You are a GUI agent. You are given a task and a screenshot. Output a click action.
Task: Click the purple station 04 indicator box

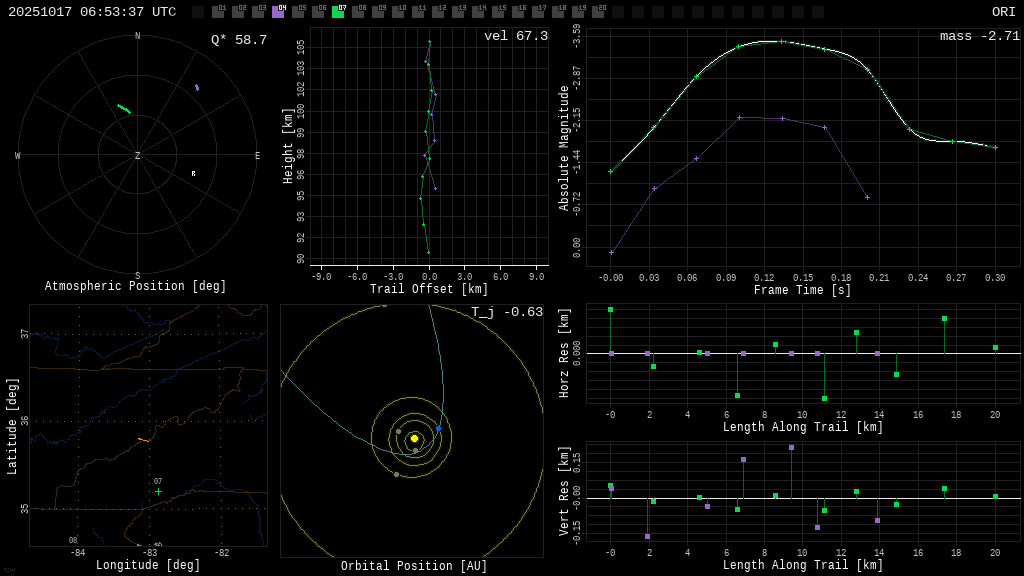coord(278,12)
